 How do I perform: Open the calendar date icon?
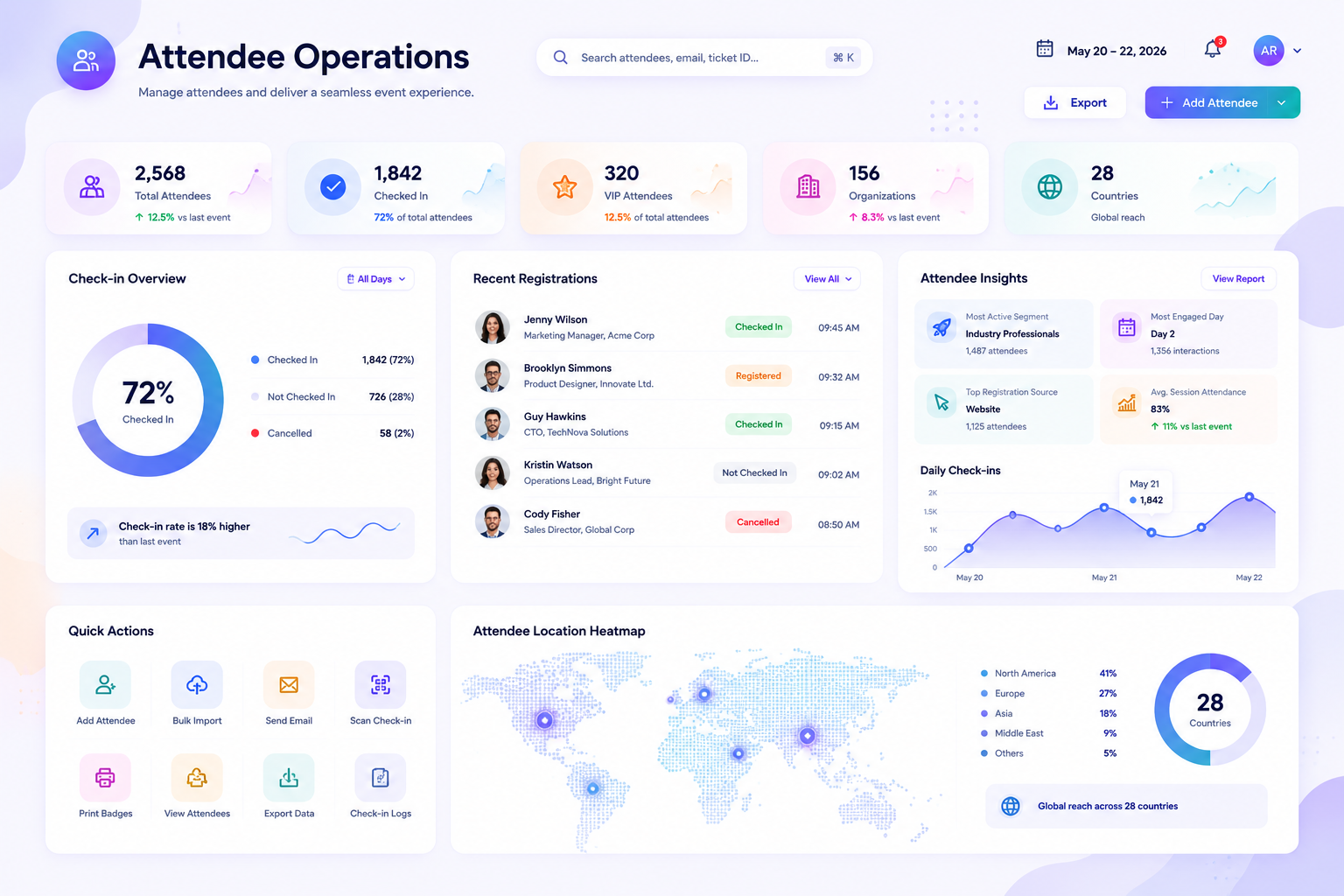1045,49
